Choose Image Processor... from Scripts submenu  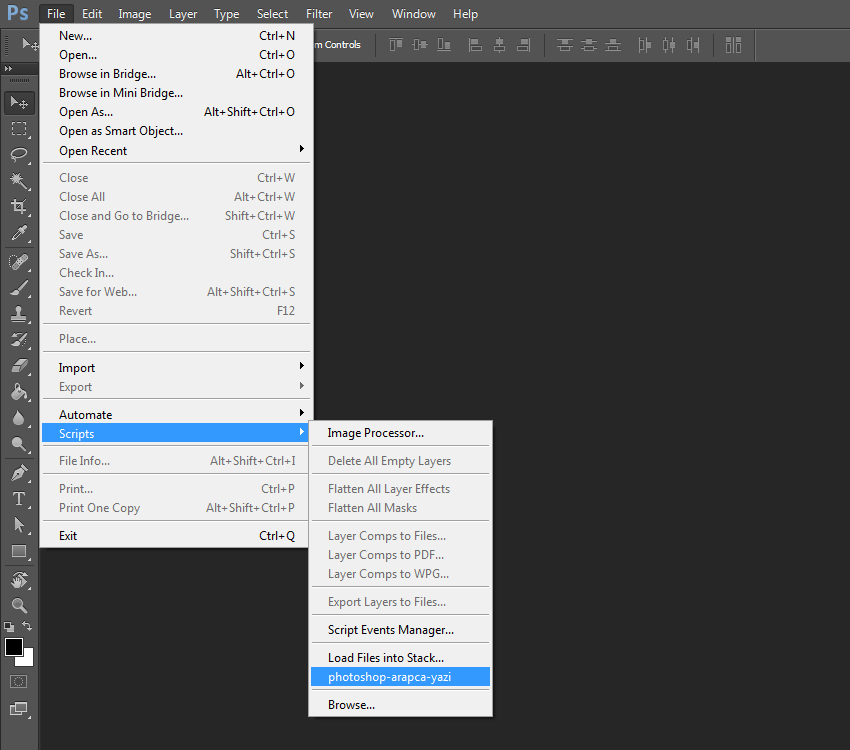[400, 433]
